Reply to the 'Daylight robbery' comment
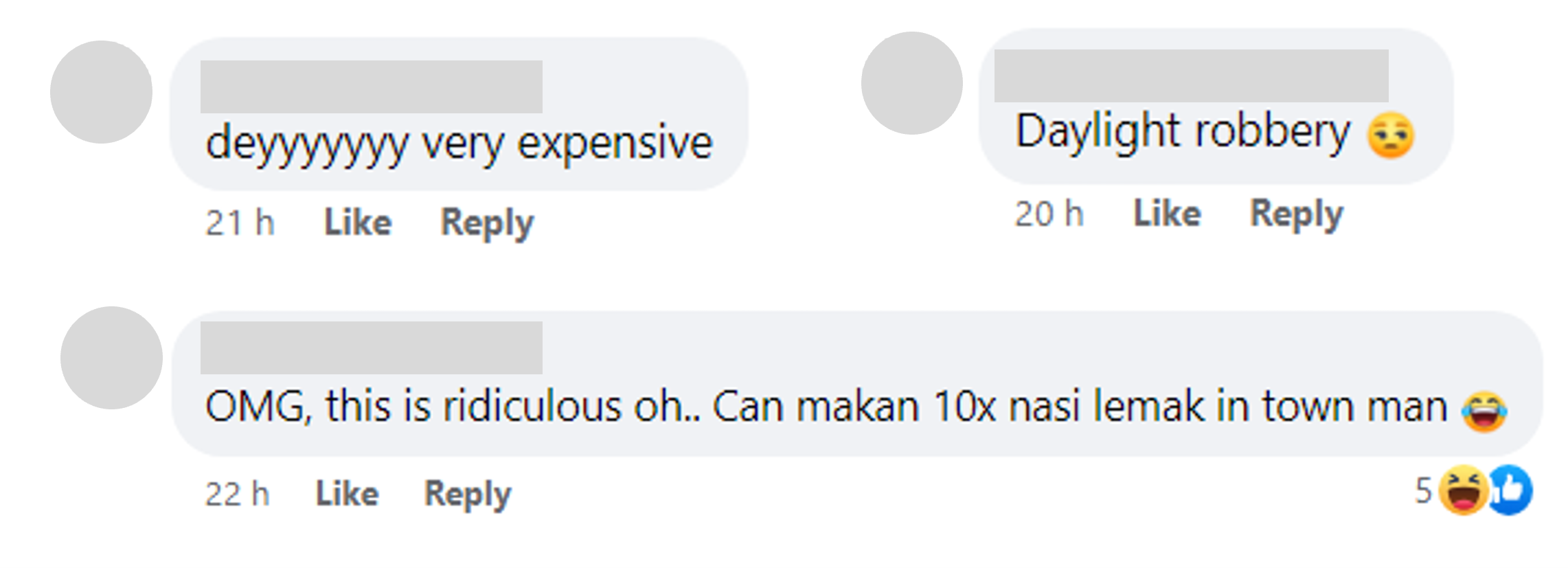Screen dimensions: 1568x568 pos(1296,214)
